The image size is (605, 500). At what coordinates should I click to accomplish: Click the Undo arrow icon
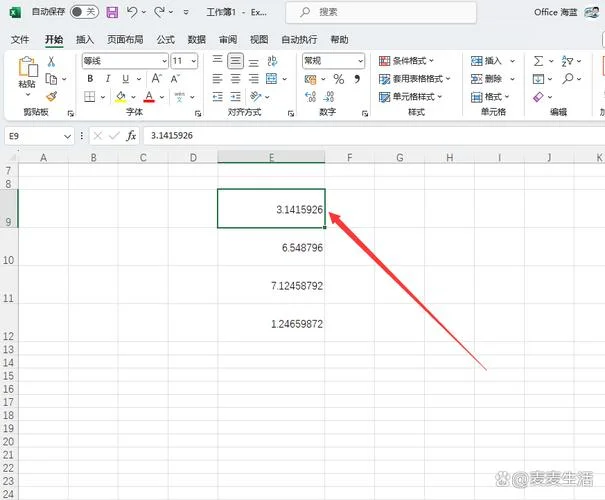pyautogui.click(x=132, y=12)
